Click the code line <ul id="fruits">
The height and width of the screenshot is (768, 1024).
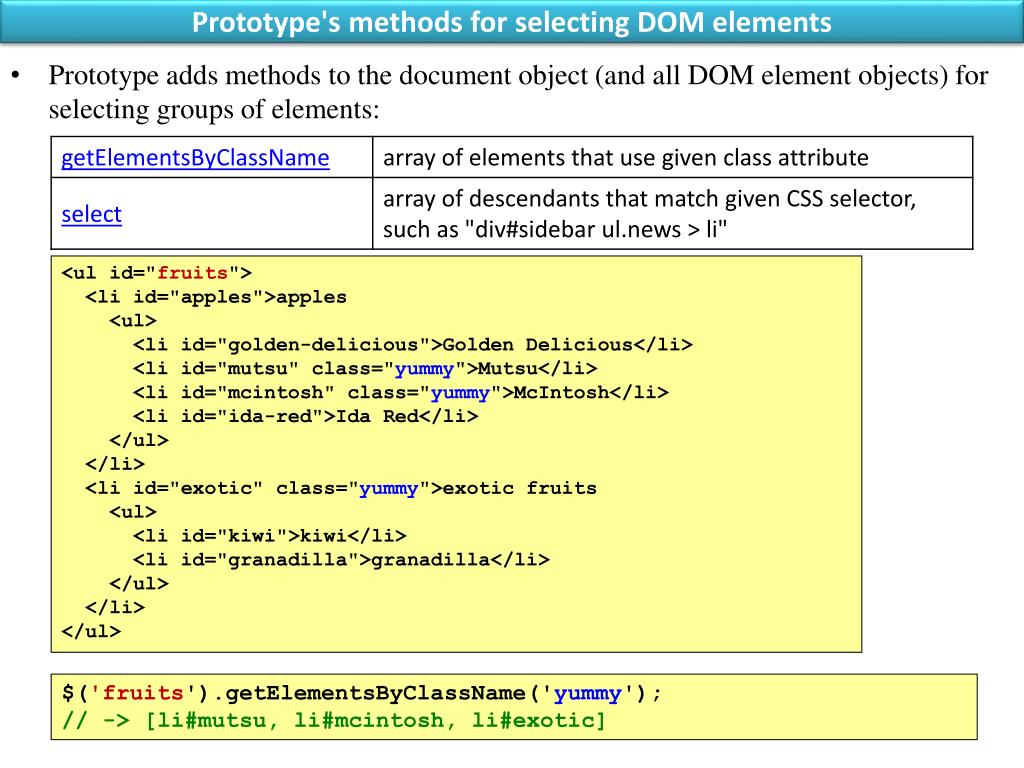[157, 272]
